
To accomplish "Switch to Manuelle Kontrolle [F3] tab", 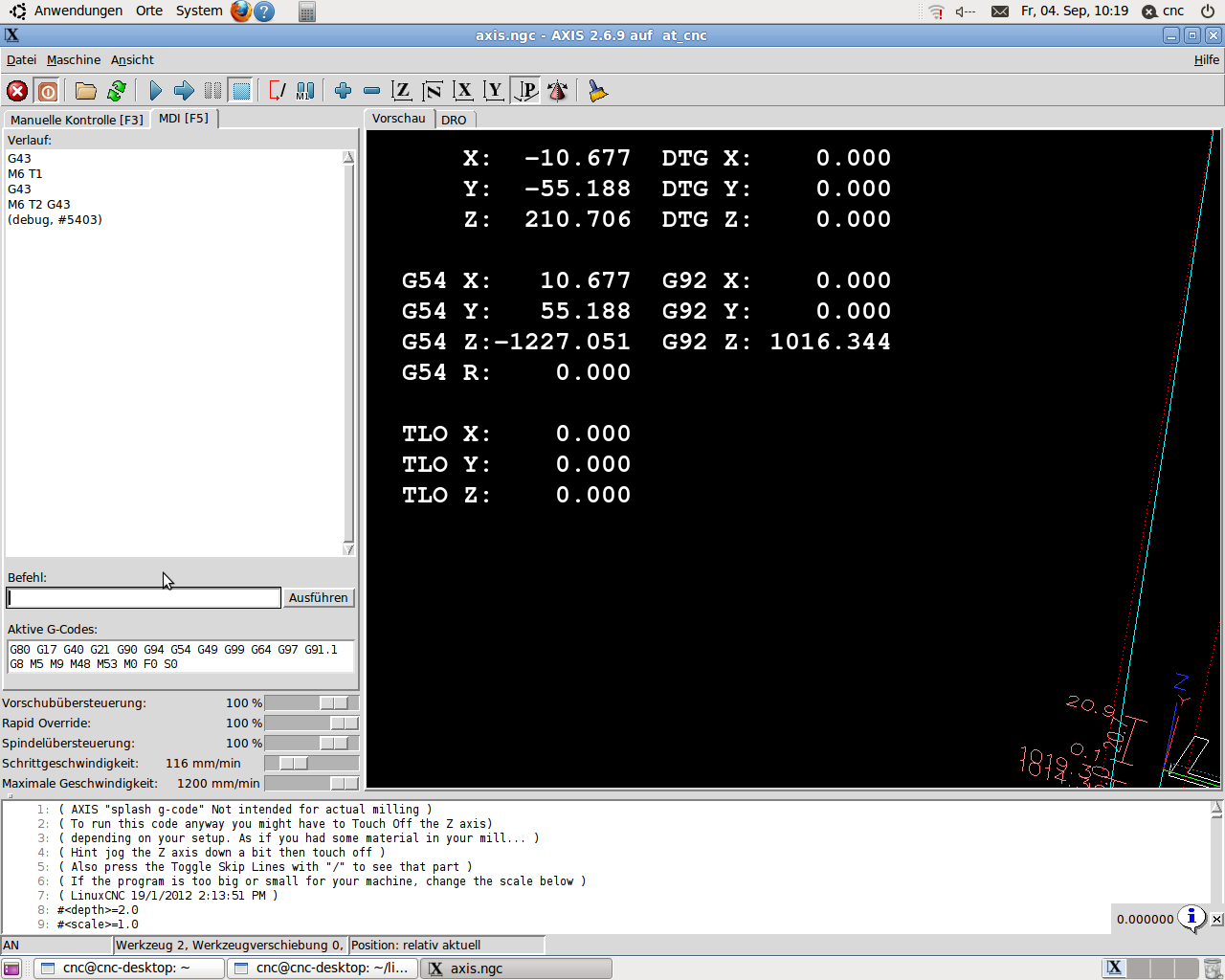I will pos(77,120).
